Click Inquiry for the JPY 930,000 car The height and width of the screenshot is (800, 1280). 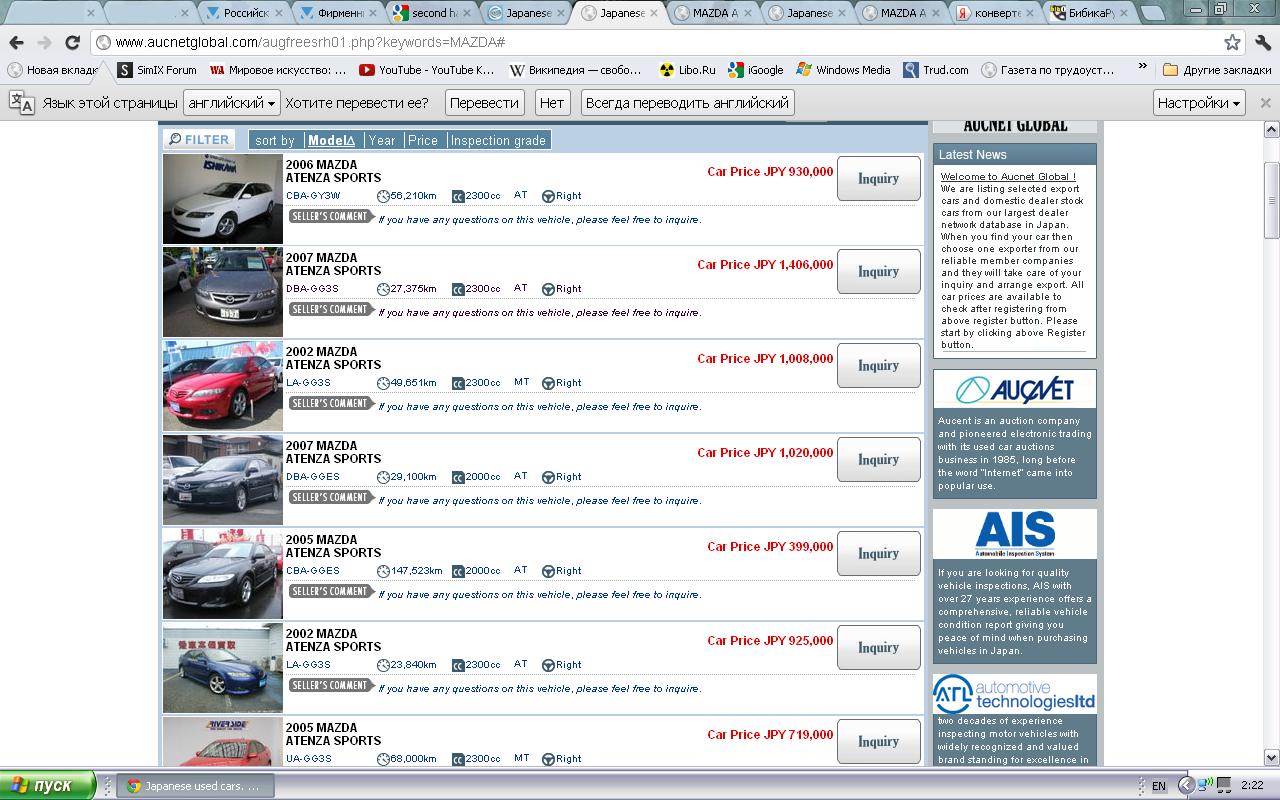[878, 178]
